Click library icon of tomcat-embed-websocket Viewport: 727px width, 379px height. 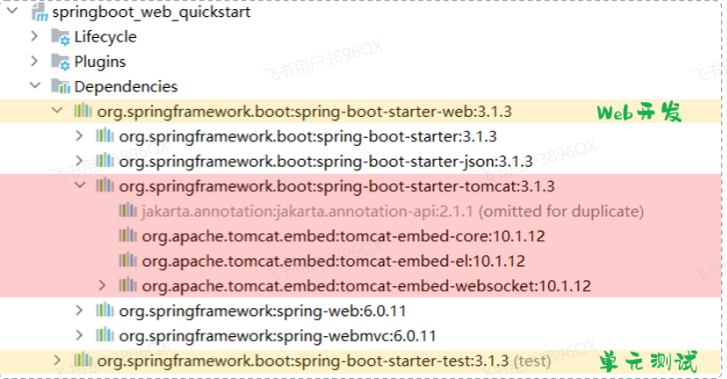pyautogui.click(x=128, y=285)
